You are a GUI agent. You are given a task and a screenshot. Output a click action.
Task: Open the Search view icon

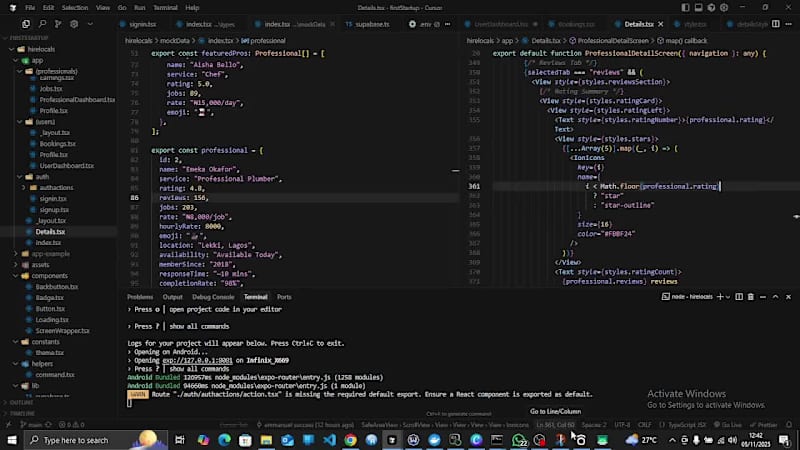[42, 24]
